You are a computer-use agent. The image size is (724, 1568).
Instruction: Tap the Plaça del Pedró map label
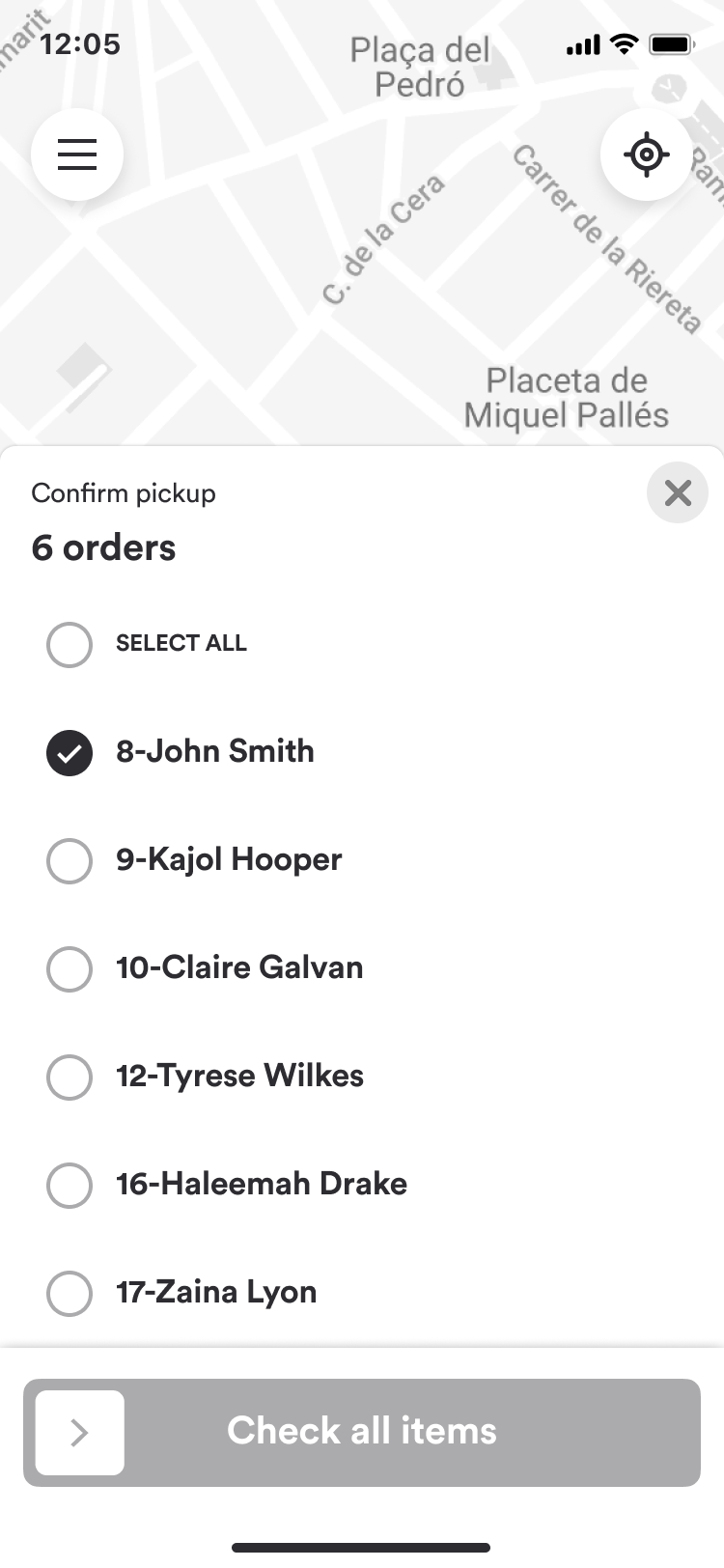420,67
